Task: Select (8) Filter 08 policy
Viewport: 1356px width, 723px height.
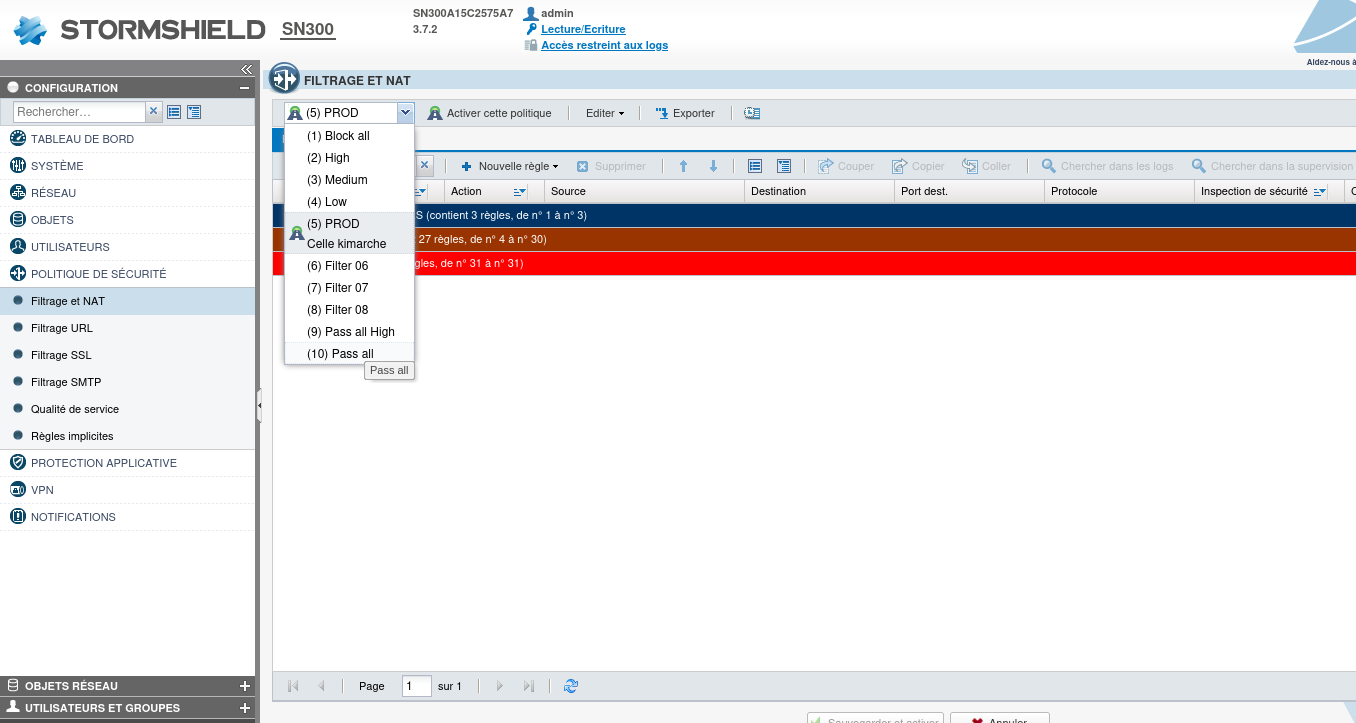Action: pos(349,310)
